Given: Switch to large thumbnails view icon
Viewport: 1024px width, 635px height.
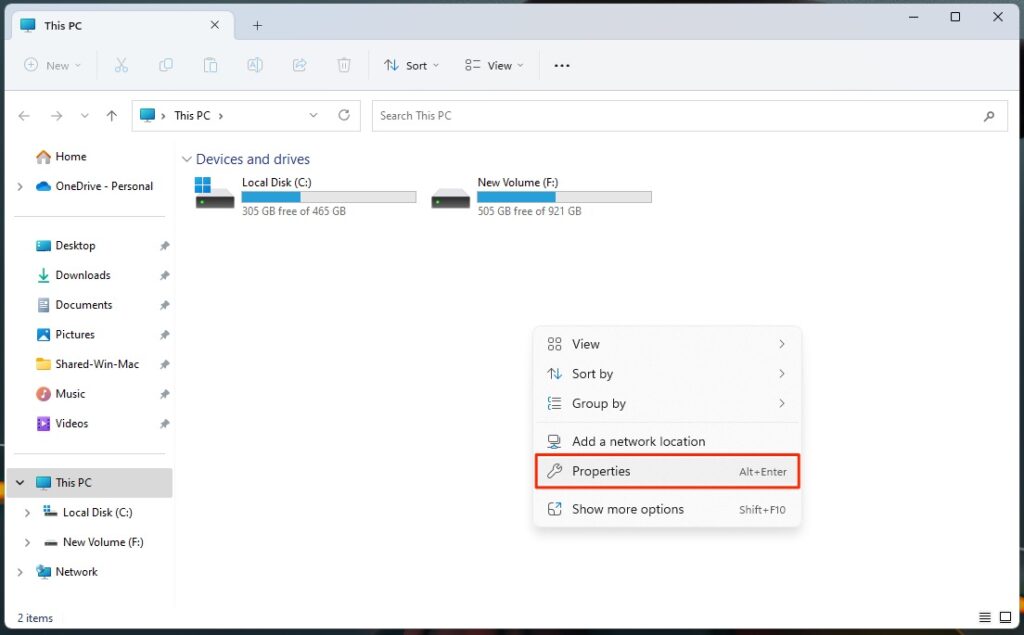Looking at the screenshot, I should click(x=1005, y=618).
